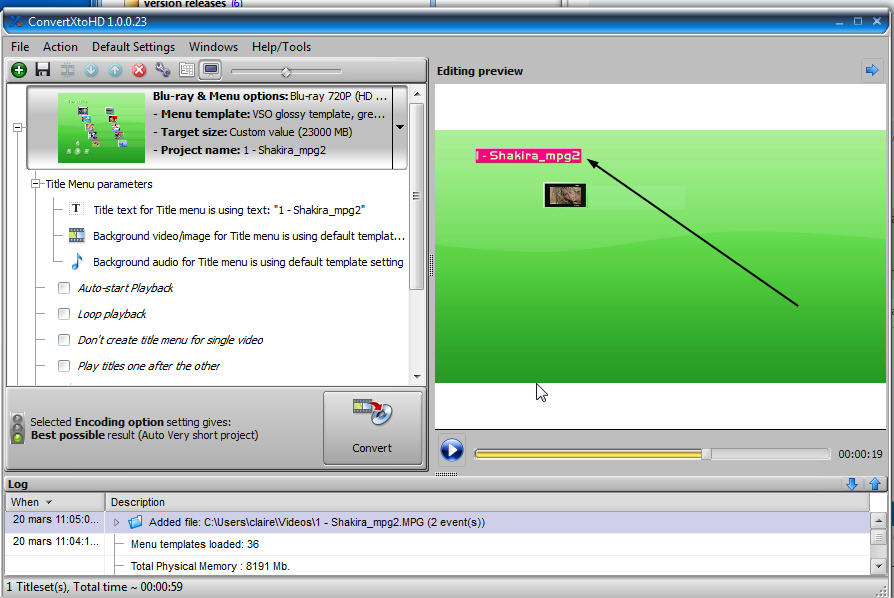Click the preview playback progress slider knob
The image size is (894, 598).
coord(706,454)
